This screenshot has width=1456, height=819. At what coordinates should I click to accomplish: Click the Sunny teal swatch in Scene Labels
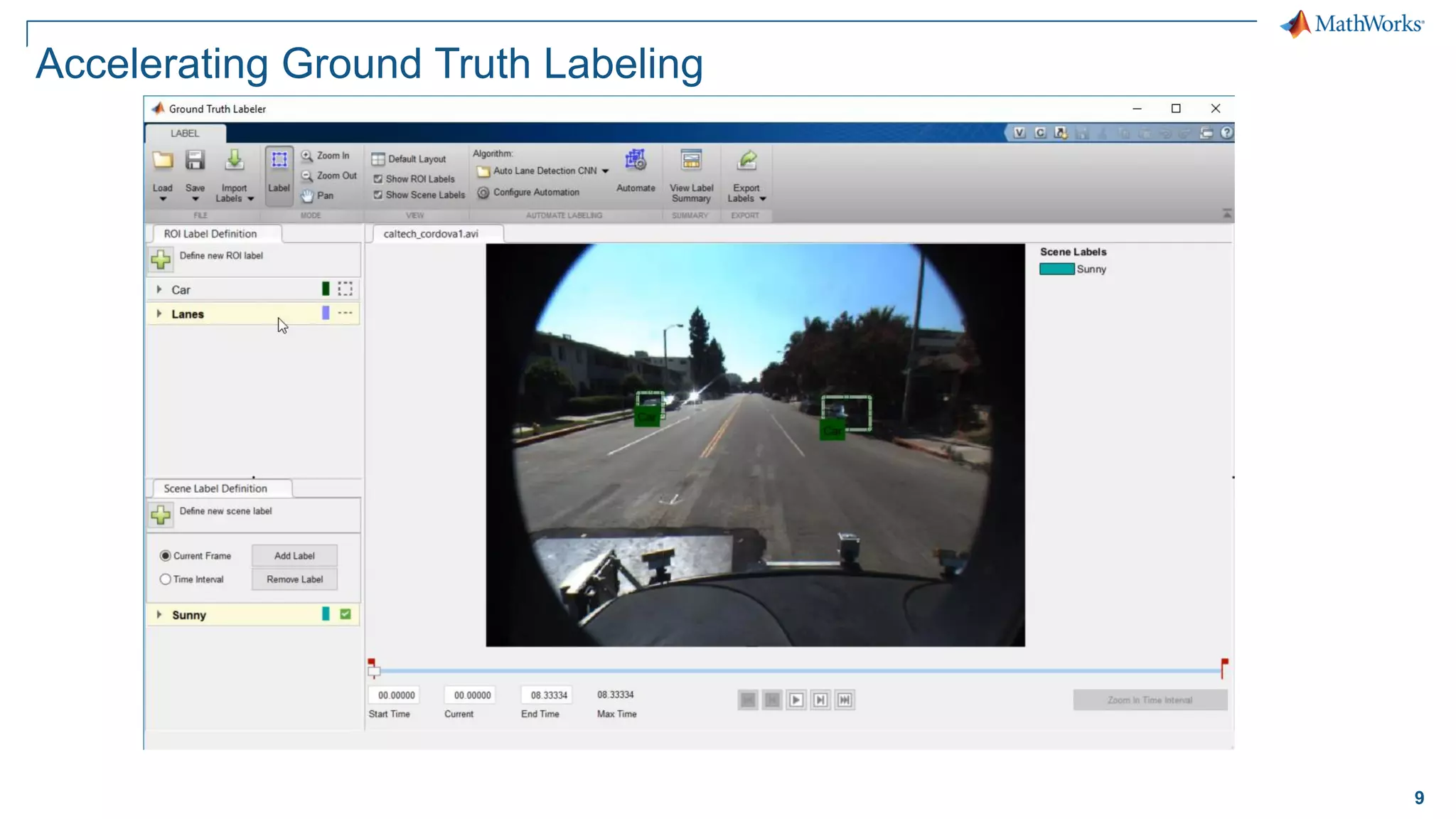click(1056, 269)
